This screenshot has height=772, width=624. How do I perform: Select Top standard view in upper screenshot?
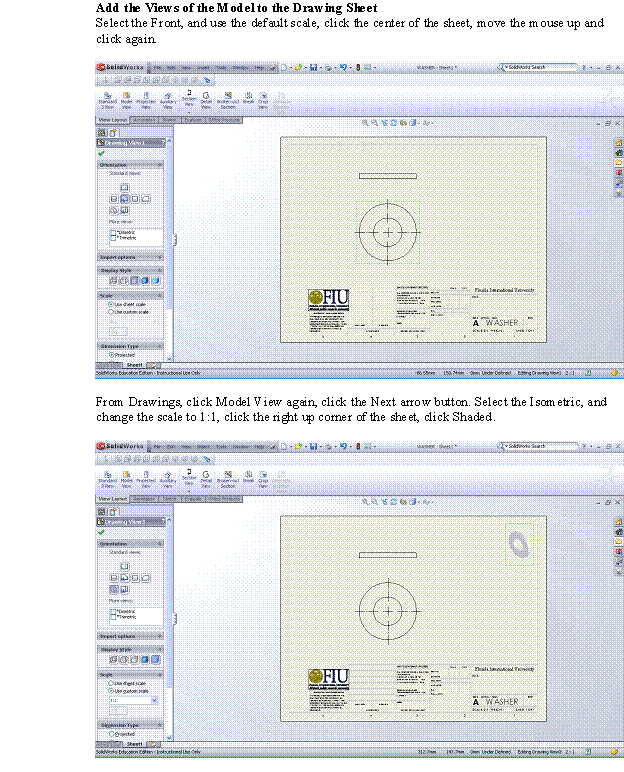(x=125, y=188)
